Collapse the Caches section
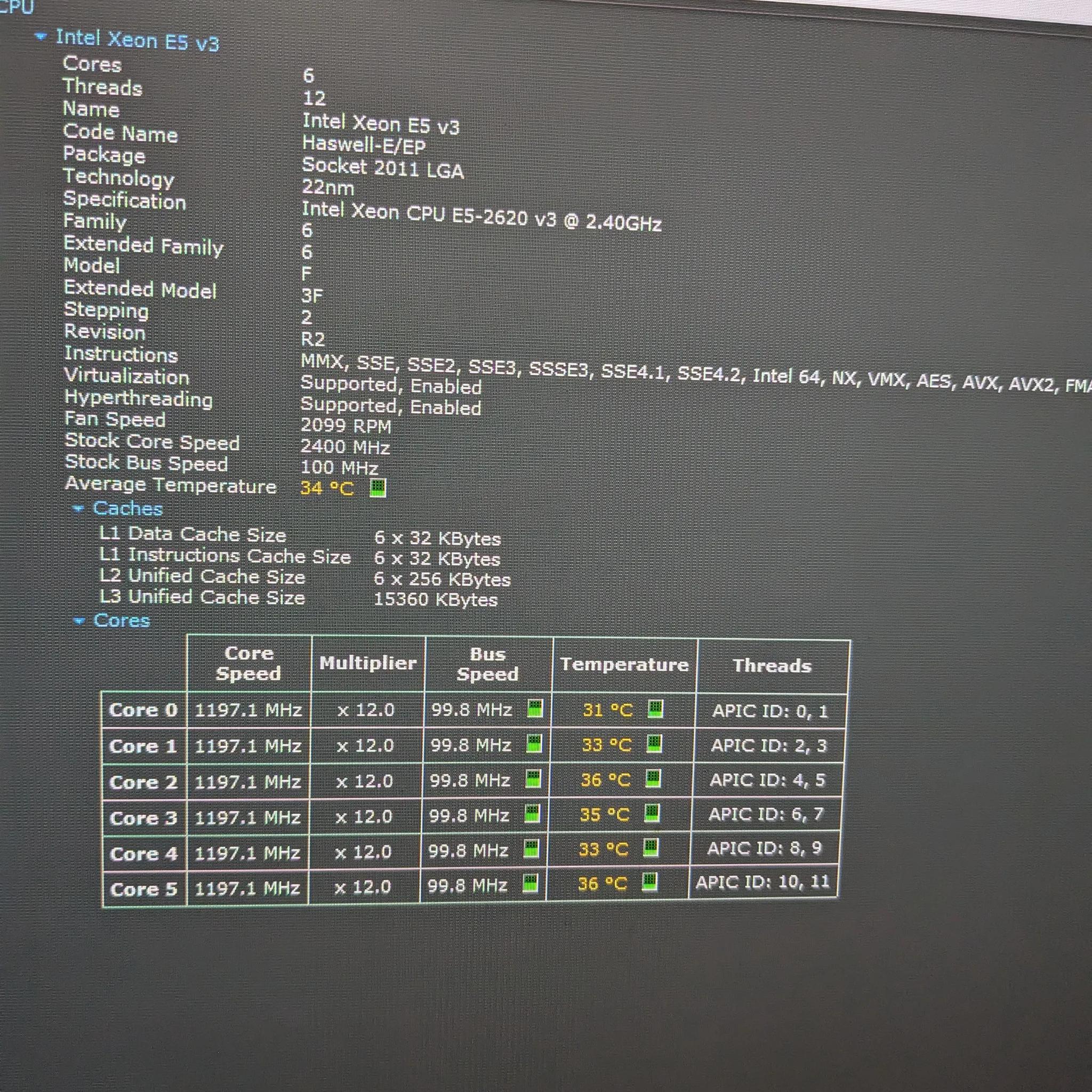Image resolution: width=1092 pixels, height=1092 pixels. (78, 509)
